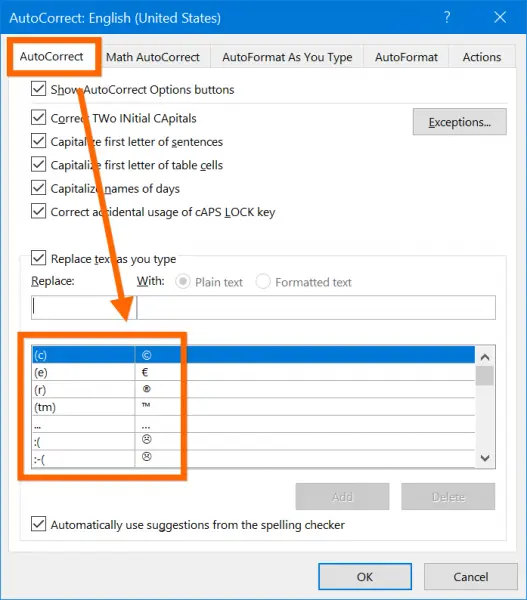Switch to the Math AutoCorrect tab
The height and width of the screenshot is (600, 527).
click(x=153, y=57)
